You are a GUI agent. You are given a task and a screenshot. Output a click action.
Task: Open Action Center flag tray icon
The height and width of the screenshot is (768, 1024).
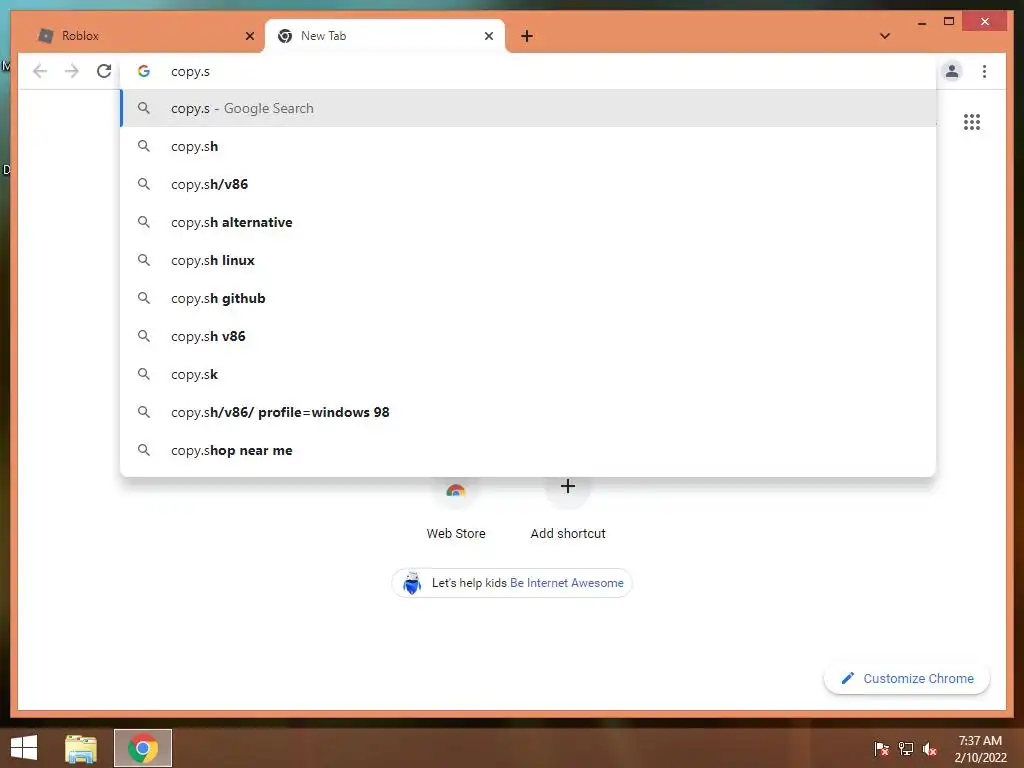click(881, 749)
